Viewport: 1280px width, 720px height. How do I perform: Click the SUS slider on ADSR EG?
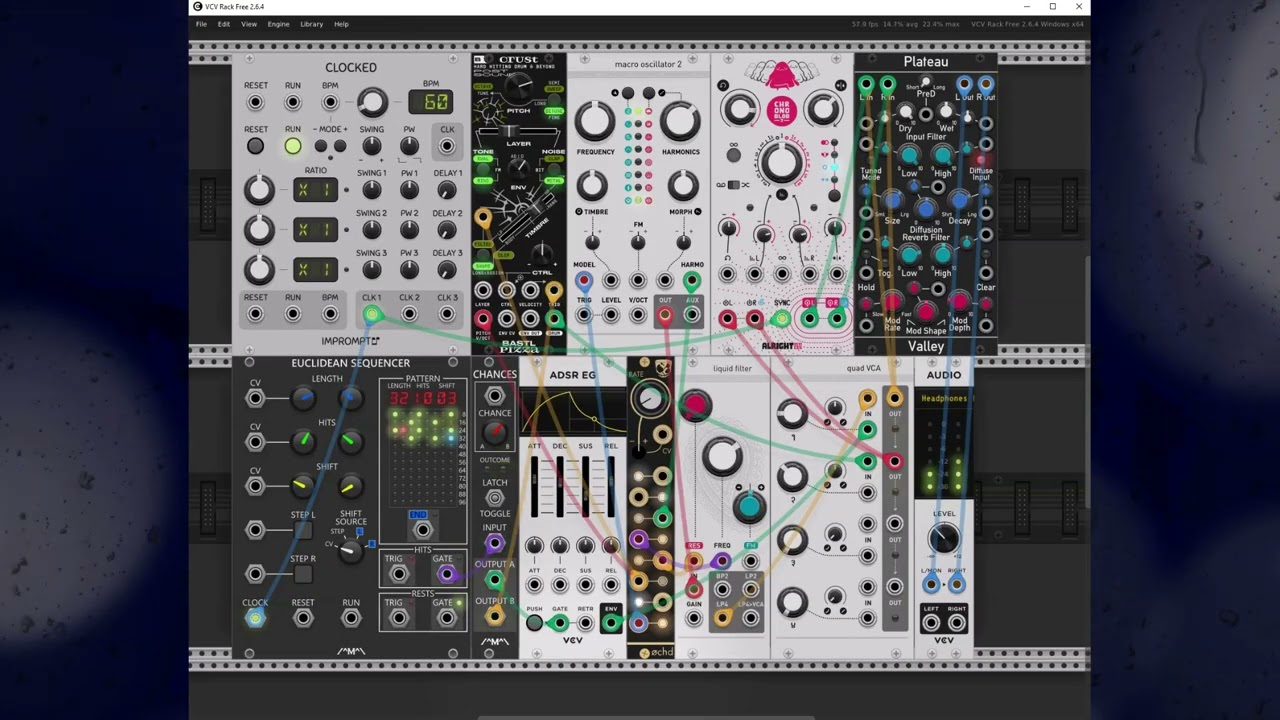(586, 487)
